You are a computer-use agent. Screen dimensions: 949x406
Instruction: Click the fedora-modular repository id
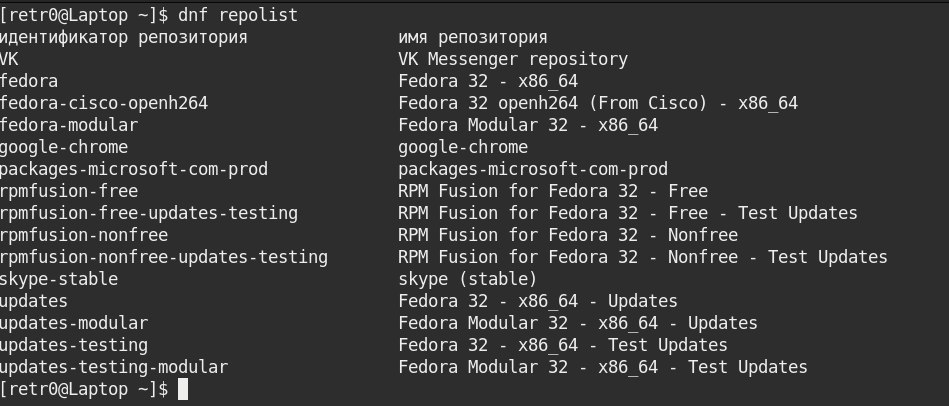coord(69,125)
